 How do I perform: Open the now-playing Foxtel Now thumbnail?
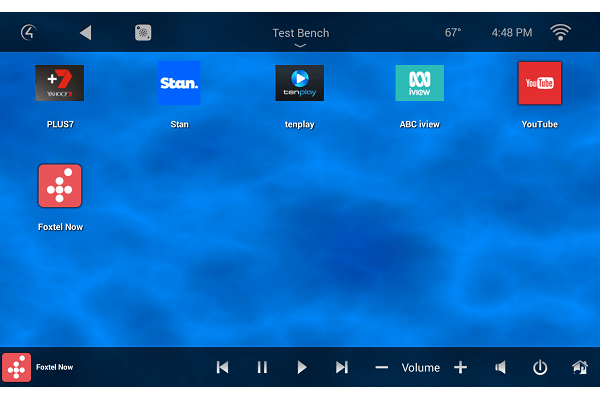coord(16,367)
